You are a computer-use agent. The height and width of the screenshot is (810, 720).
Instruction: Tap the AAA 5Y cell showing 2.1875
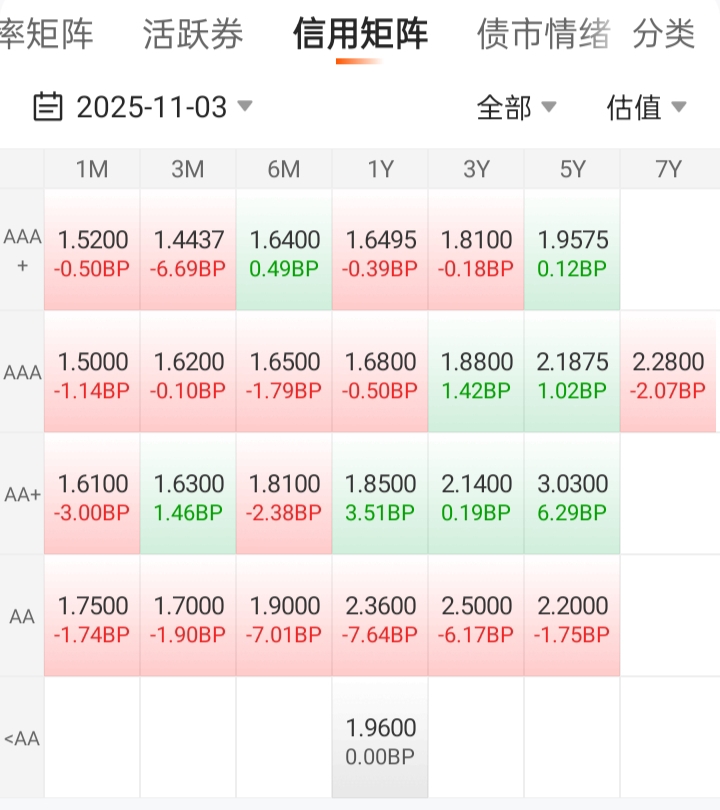click(572, 374)
